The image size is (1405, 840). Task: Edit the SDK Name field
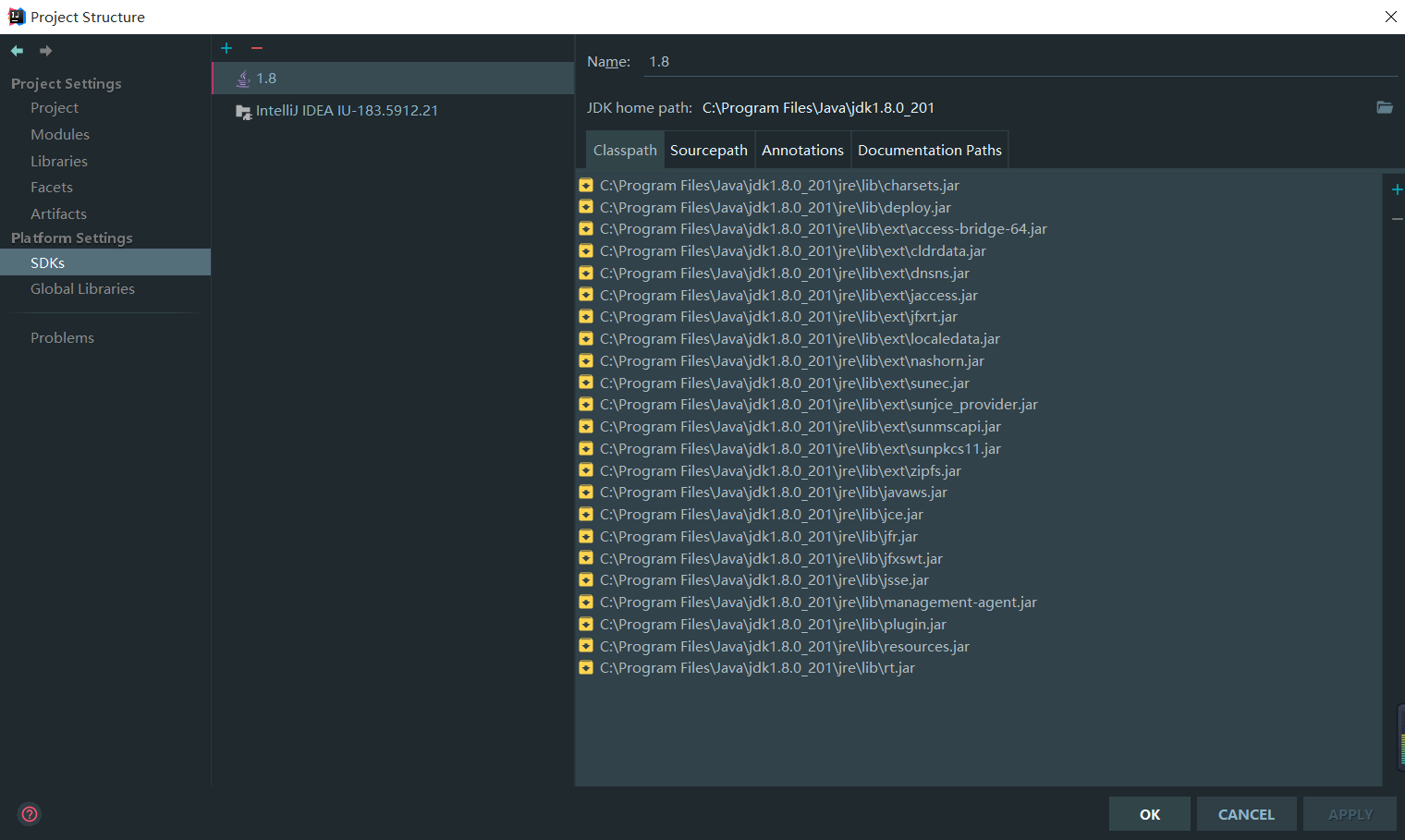tap(1021, 62)
